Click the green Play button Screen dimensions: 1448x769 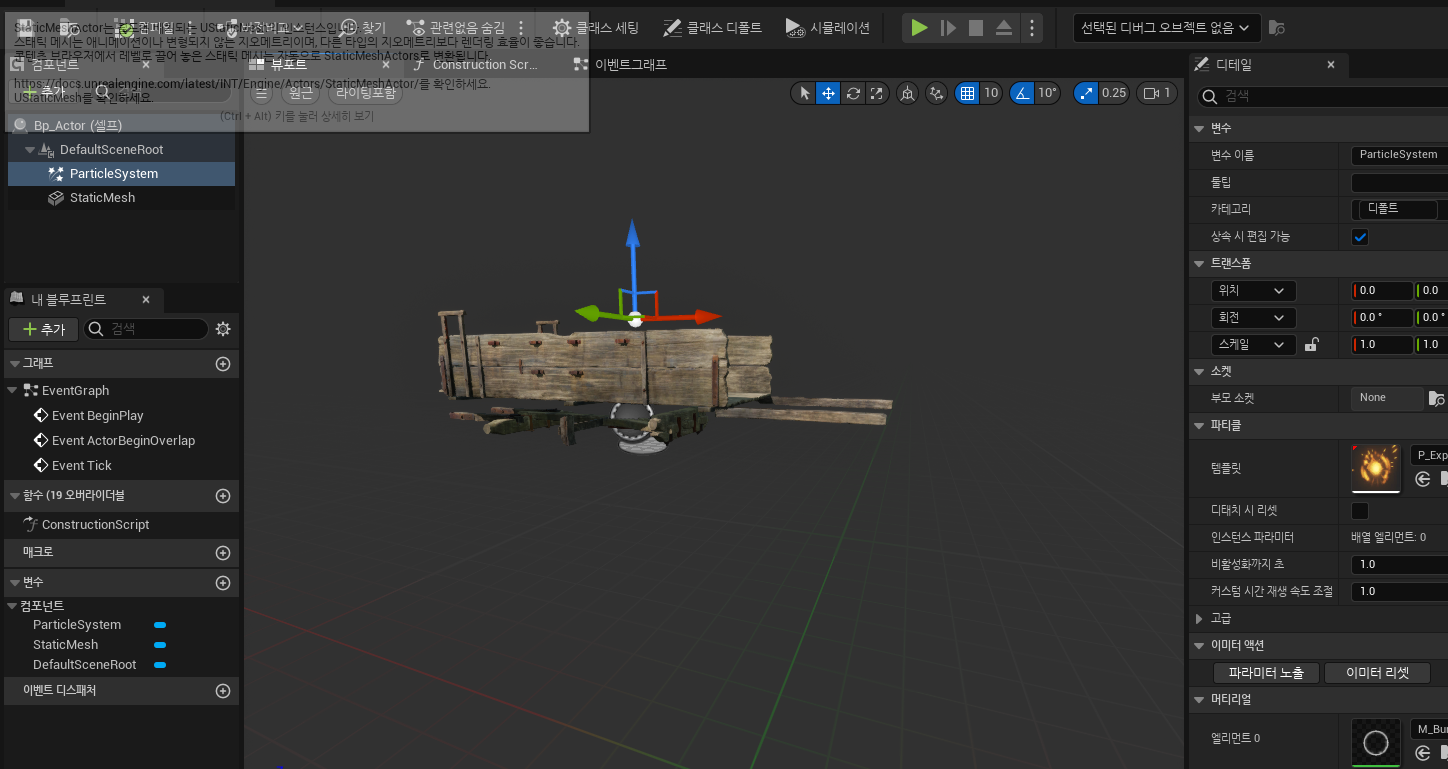pyautogui.click(x=919, y=28)
